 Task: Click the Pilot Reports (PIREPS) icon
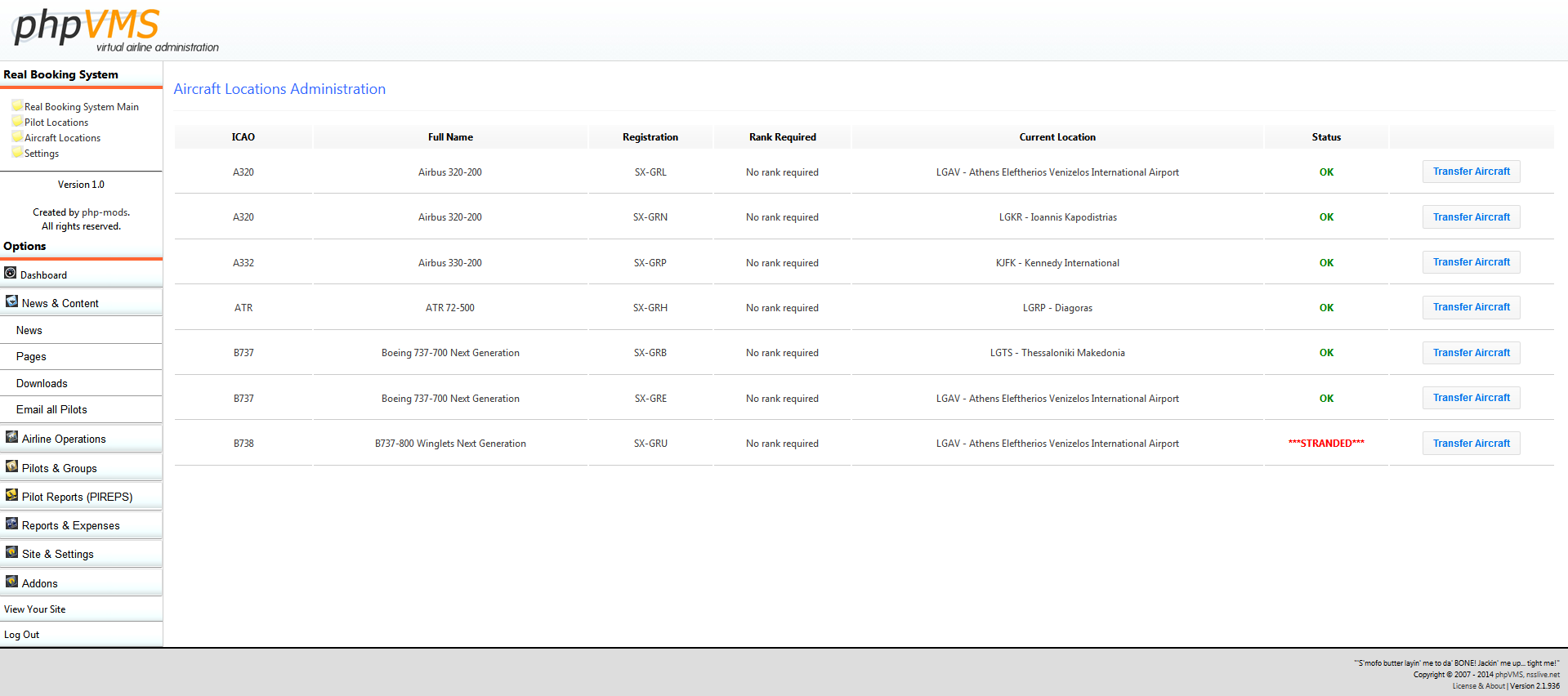(11, 495)
